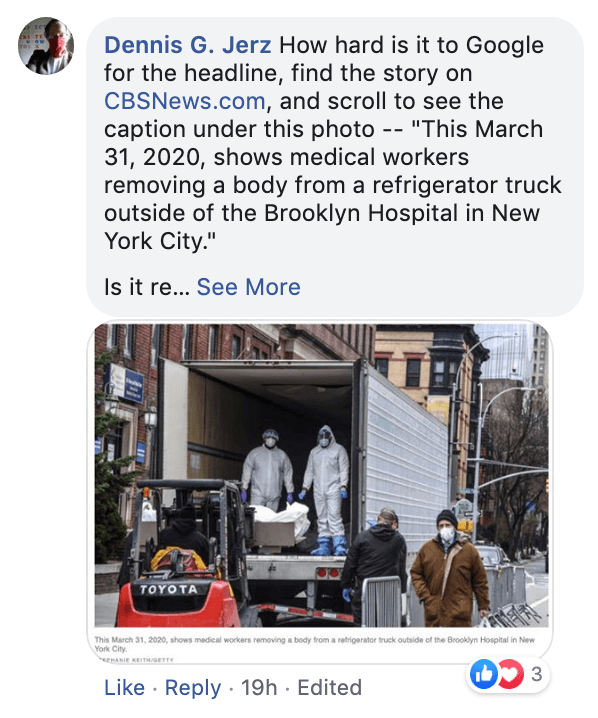The image size is (598, 718).
Task: Like this comment
Action: [125, 687]
